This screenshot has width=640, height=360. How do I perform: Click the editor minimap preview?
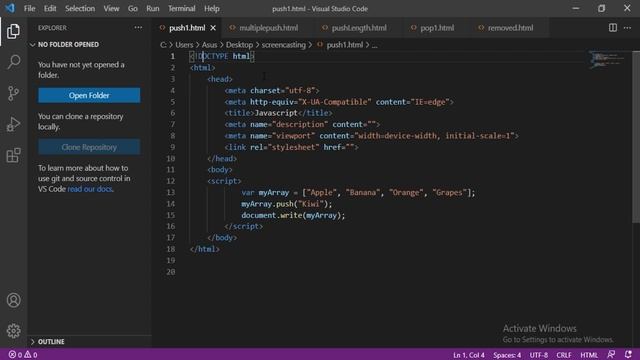pyautogui.click(x=607, y=60)
